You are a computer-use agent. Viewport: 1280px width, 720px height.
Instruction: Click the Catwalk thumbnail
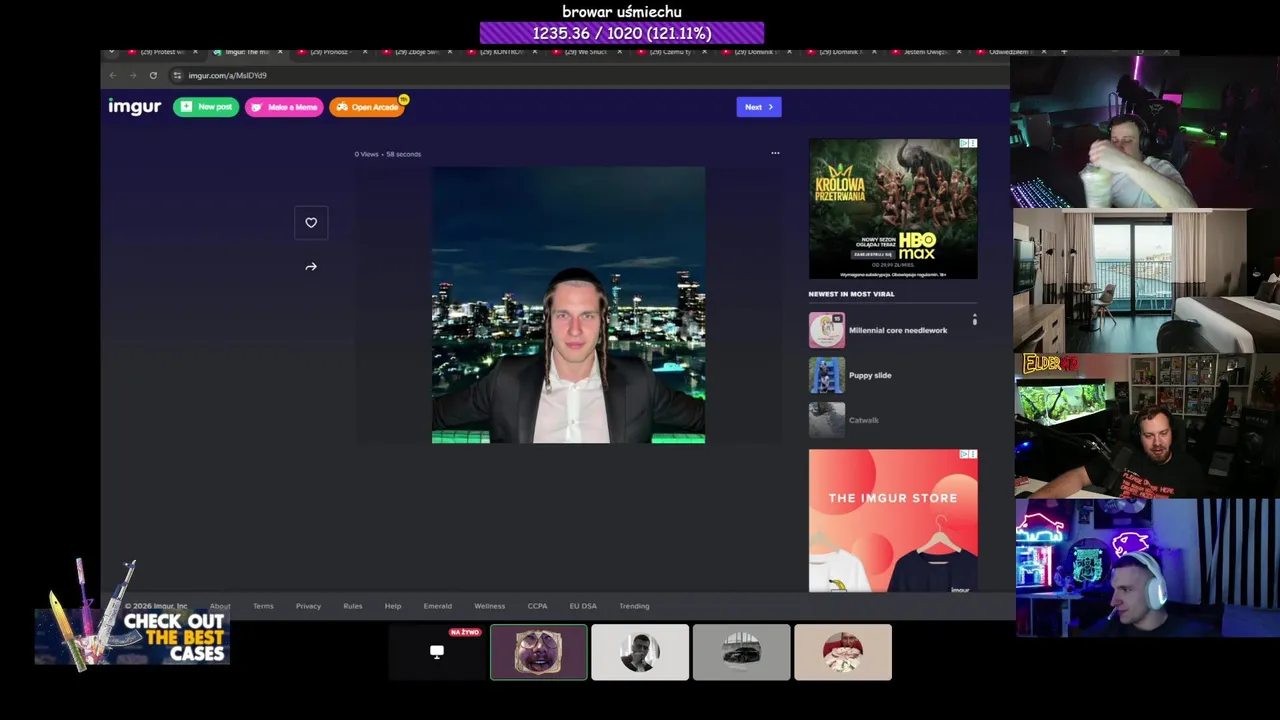(x=827, y=420)
